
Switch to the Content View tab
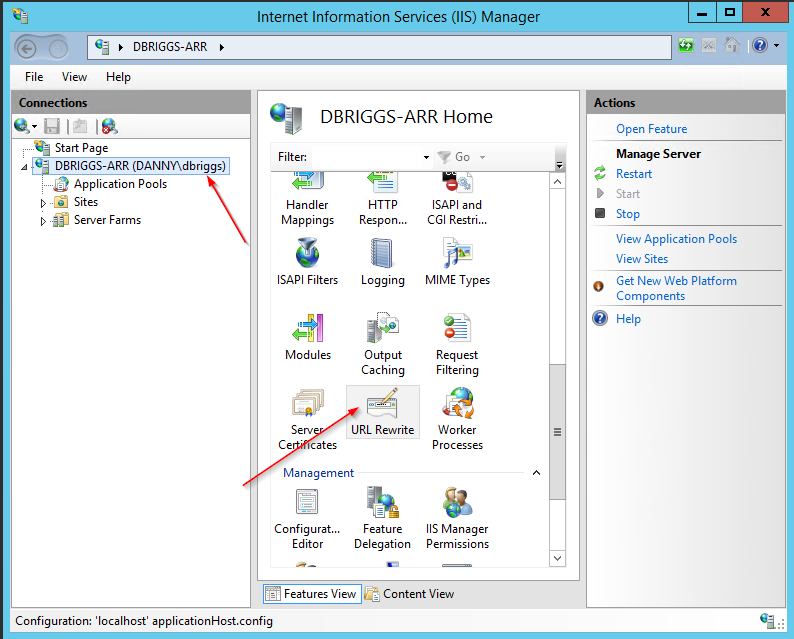pyautogui.click(x=410, y=593)
